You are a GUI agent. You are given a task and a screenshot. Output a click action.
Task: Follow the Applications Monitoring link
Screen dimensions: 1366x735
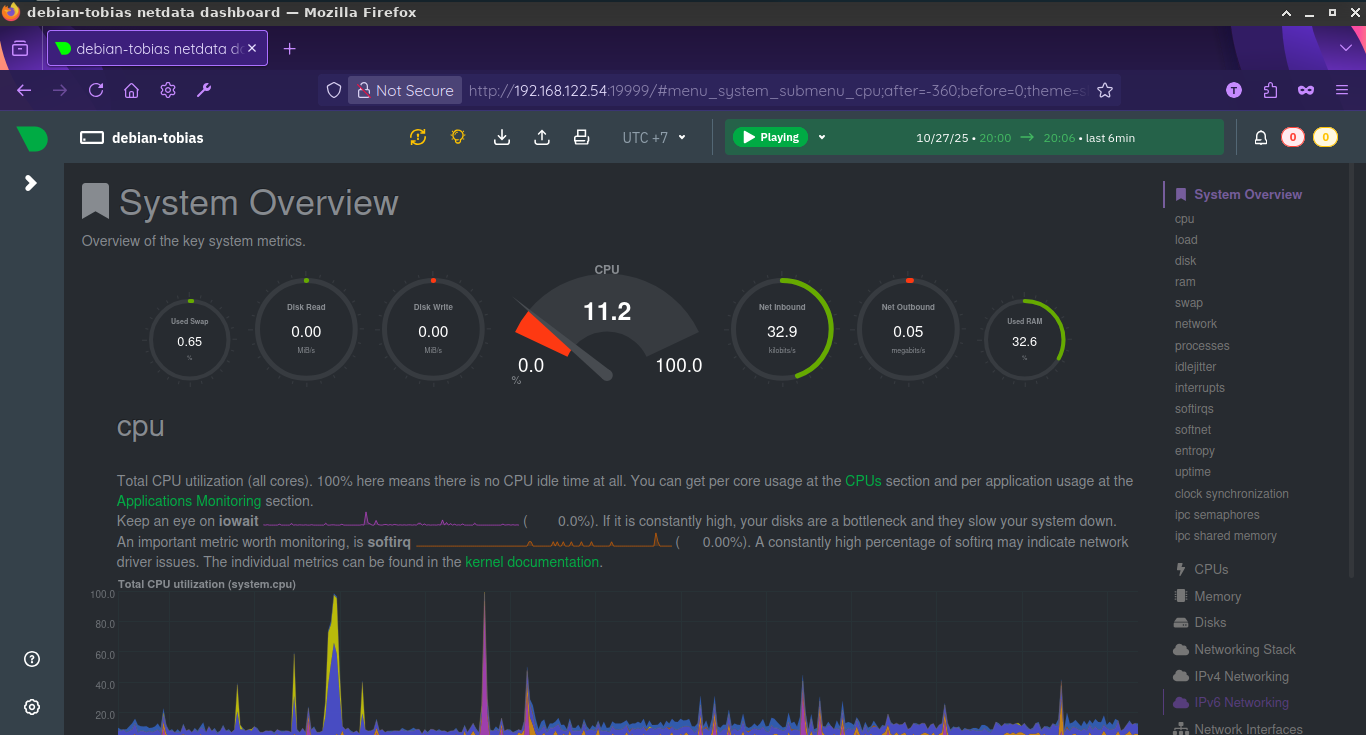pos(189,501)
